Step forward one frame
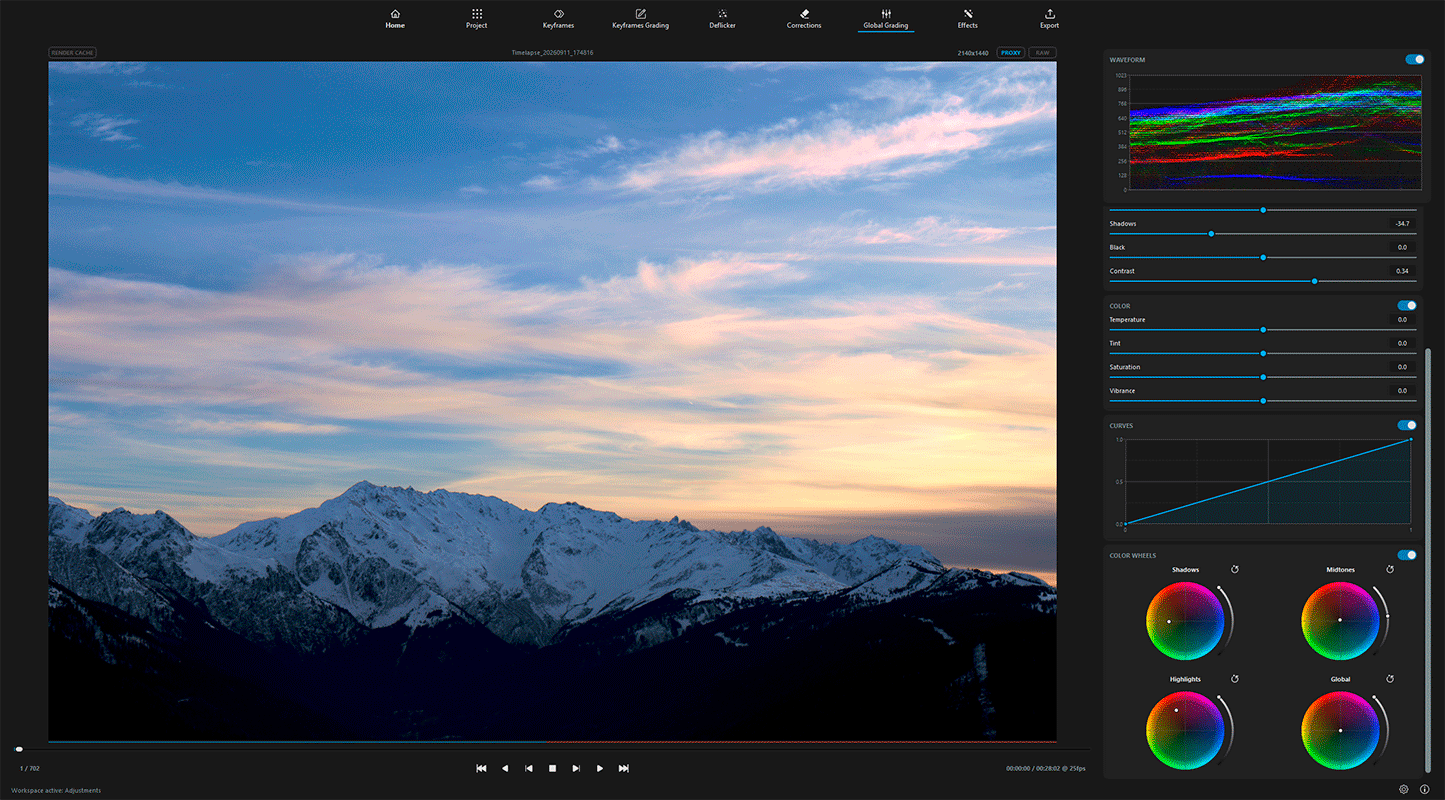The width and height of the screenshot is (1445, 800). (x=576, y=768)
